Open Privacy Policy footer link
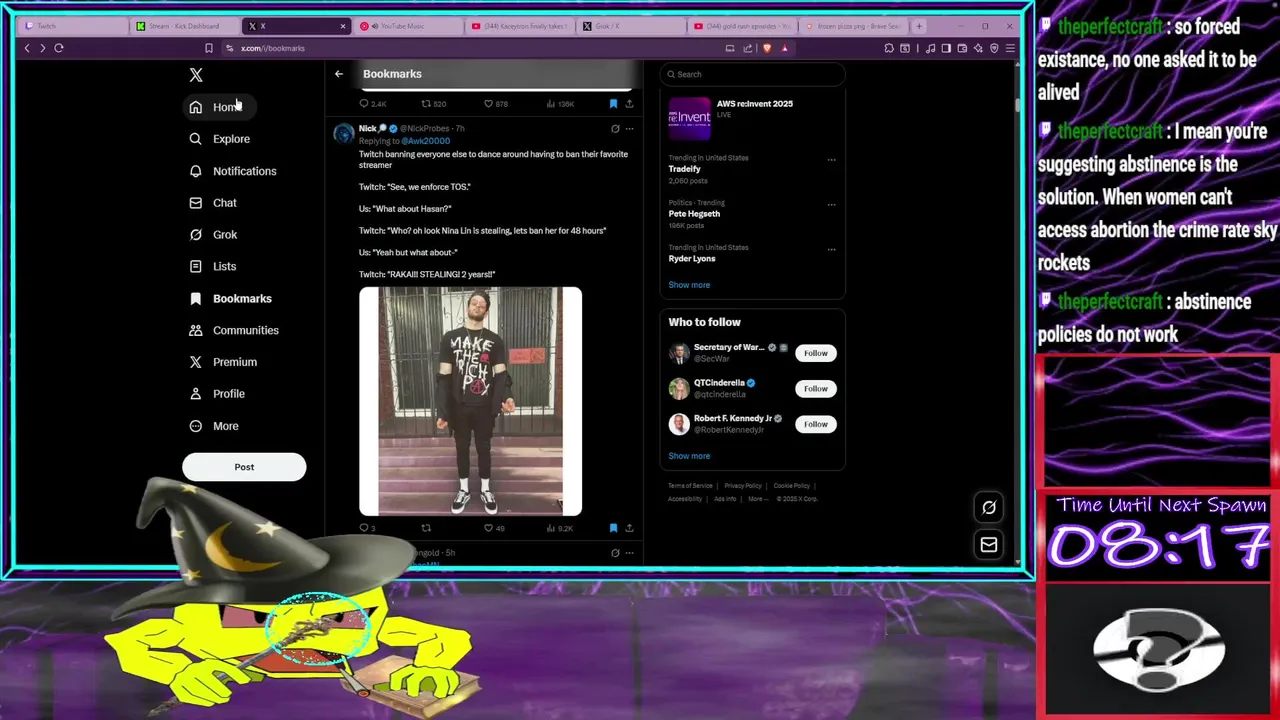This screenshot has height=720, width=1280. click(743, 486)
